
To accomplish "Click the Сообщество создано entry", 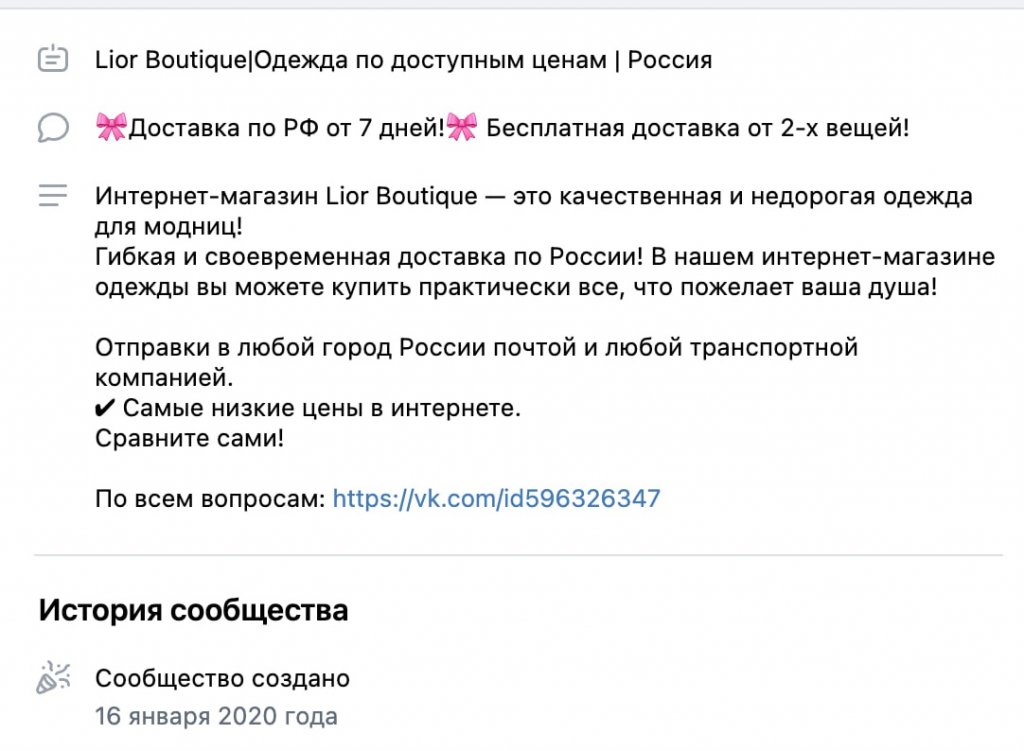I will pyautogui.click(x=222, y=679).
